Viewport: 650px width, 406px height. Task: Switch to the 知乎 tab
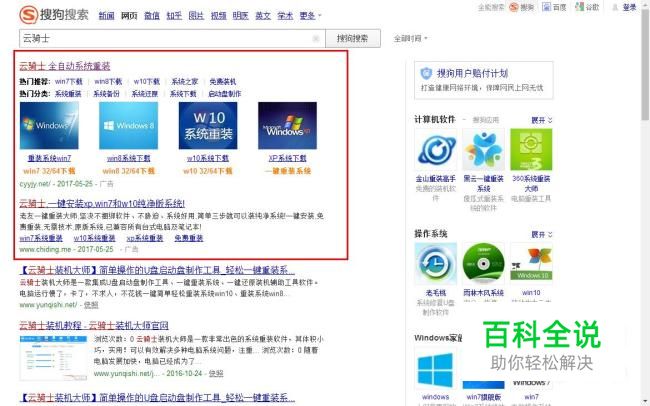[x=174, y=16]
